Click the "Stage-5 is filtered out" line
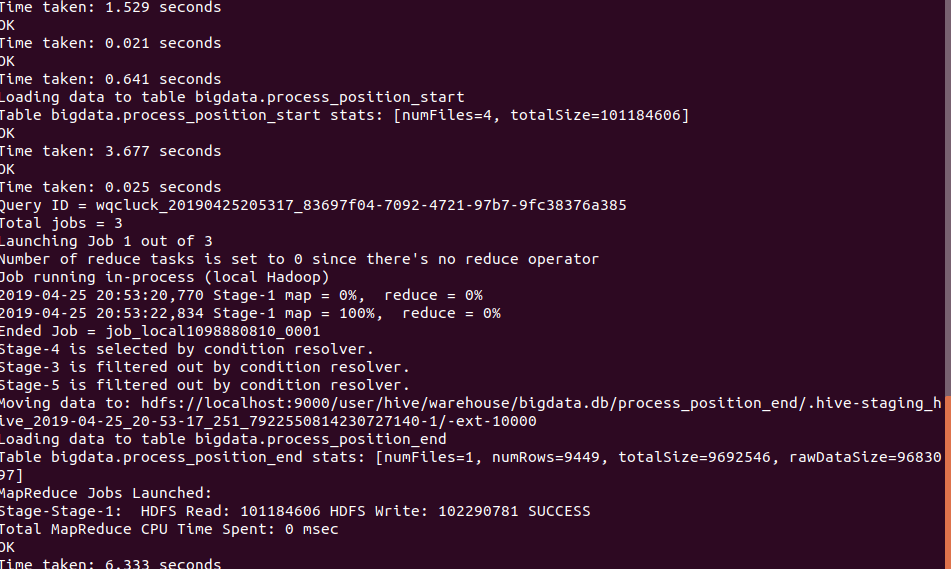This screenshot has width=951, height=569. click(203, 385)
